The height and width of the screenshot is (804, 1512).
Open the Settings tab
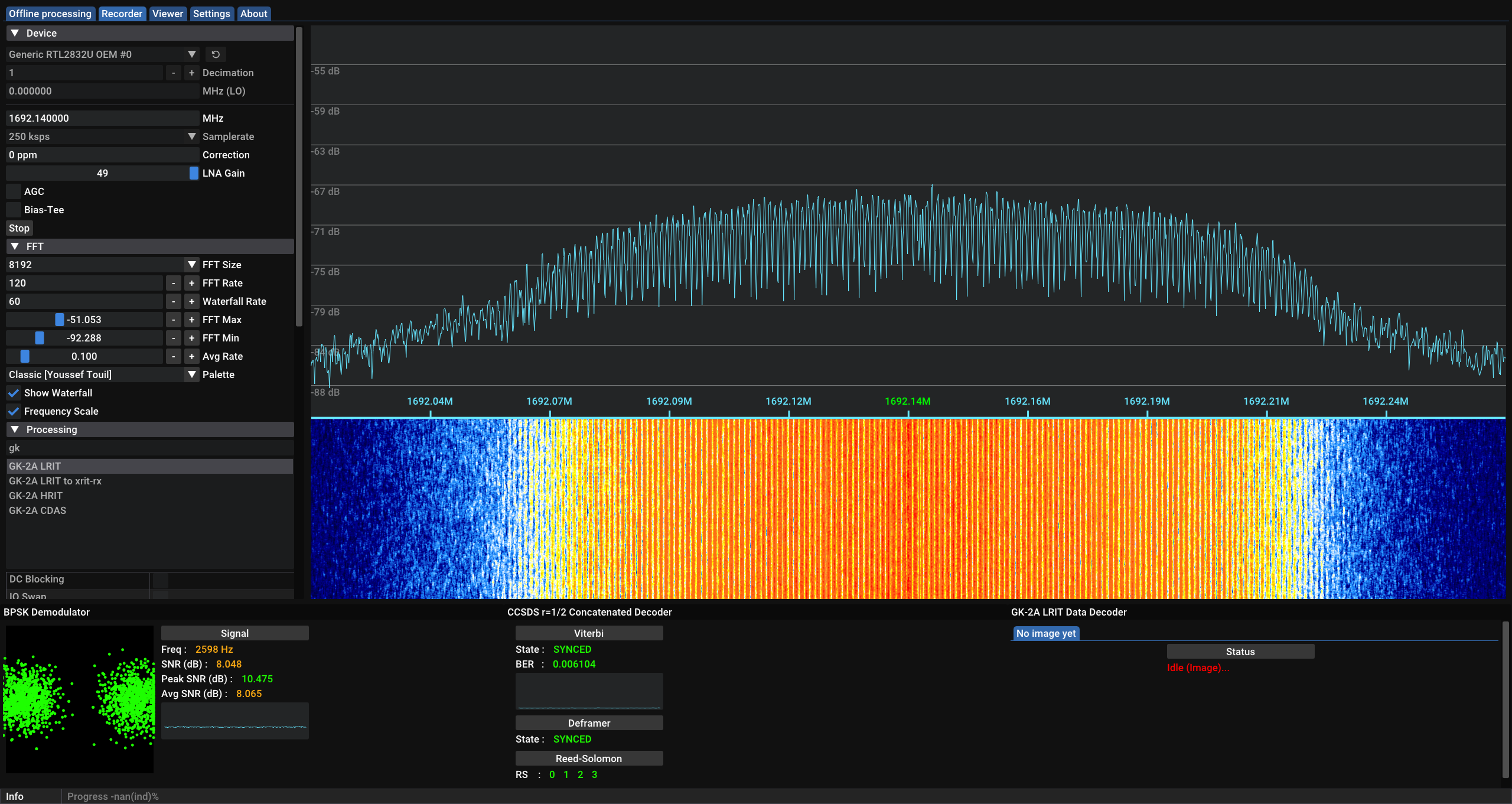click(x=211, y=14)
